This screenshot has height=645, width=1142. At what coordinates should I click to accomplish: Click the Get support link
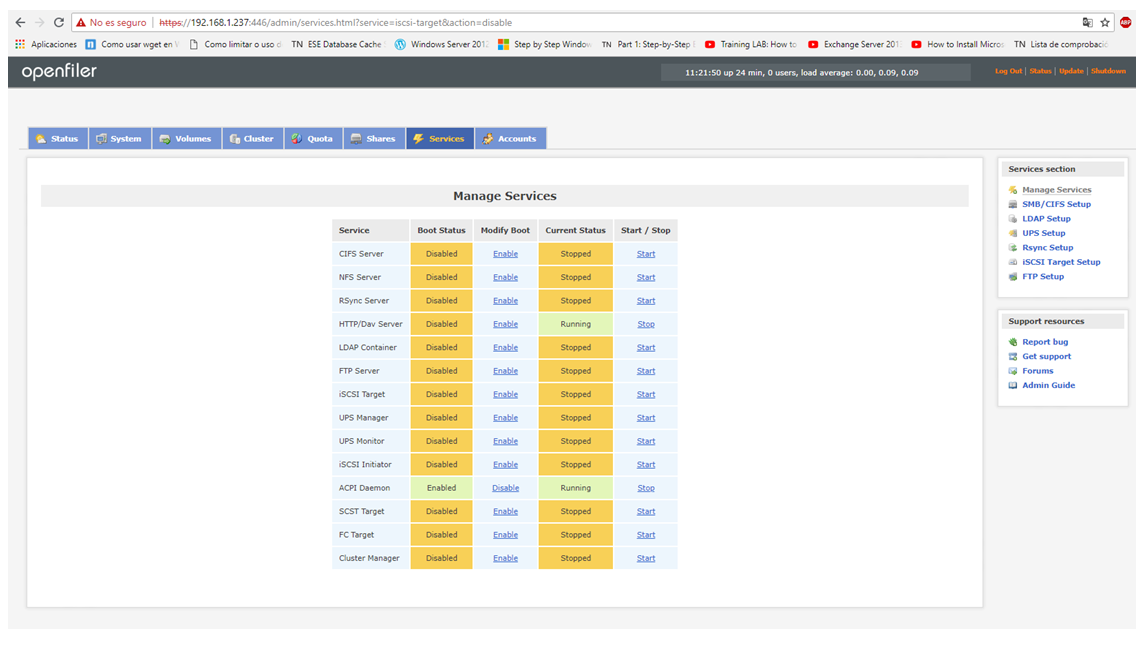pos(1046,357)
